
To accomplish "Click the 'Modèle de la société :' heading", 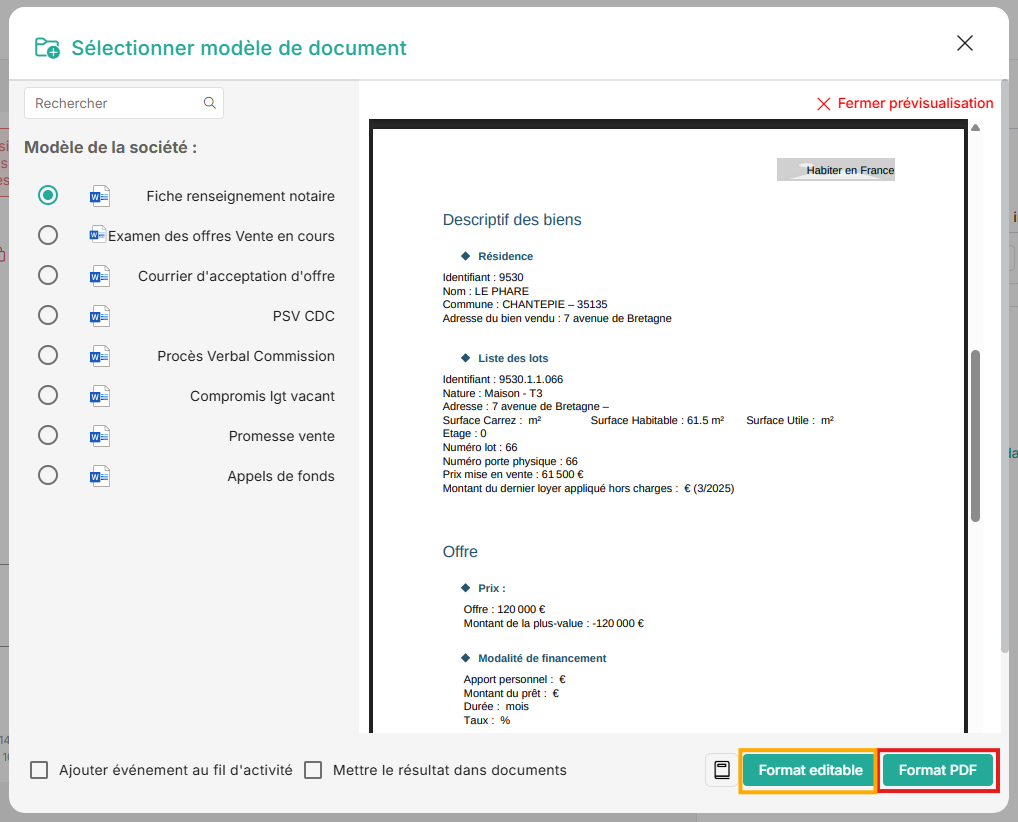I will pos(110,147).
